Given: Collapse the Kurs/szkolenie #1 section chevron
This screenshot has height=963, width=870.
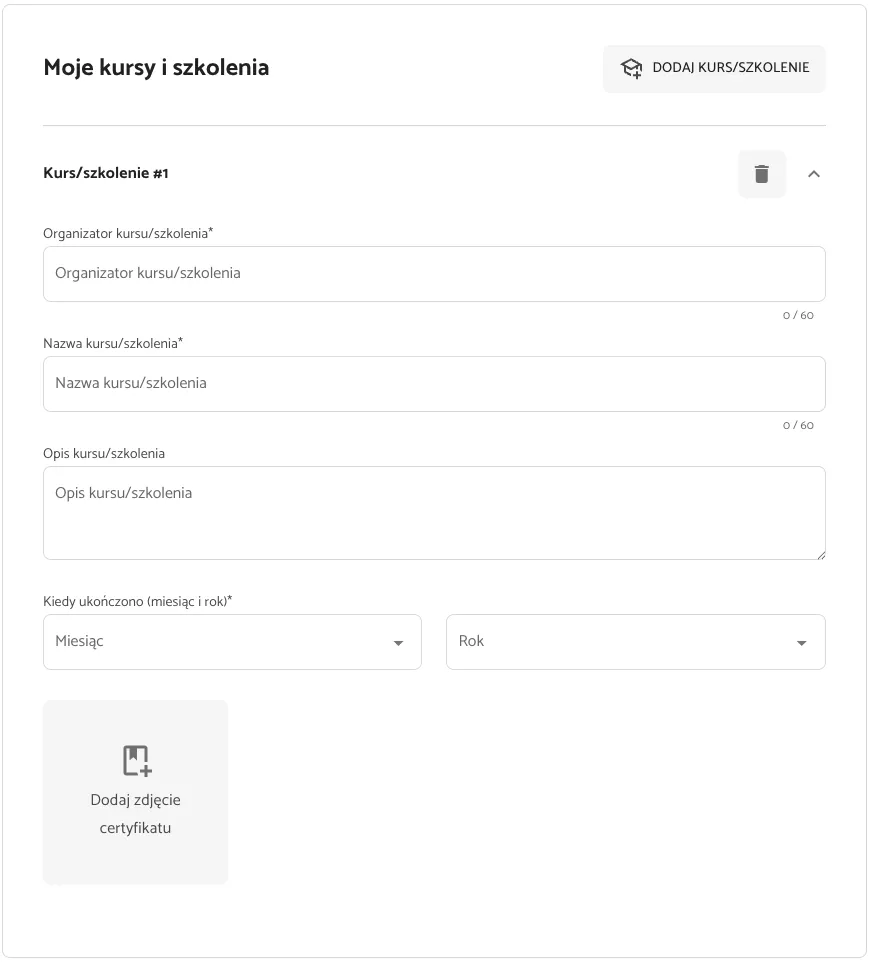Looking at the screenshot, I should coord(814,174).
